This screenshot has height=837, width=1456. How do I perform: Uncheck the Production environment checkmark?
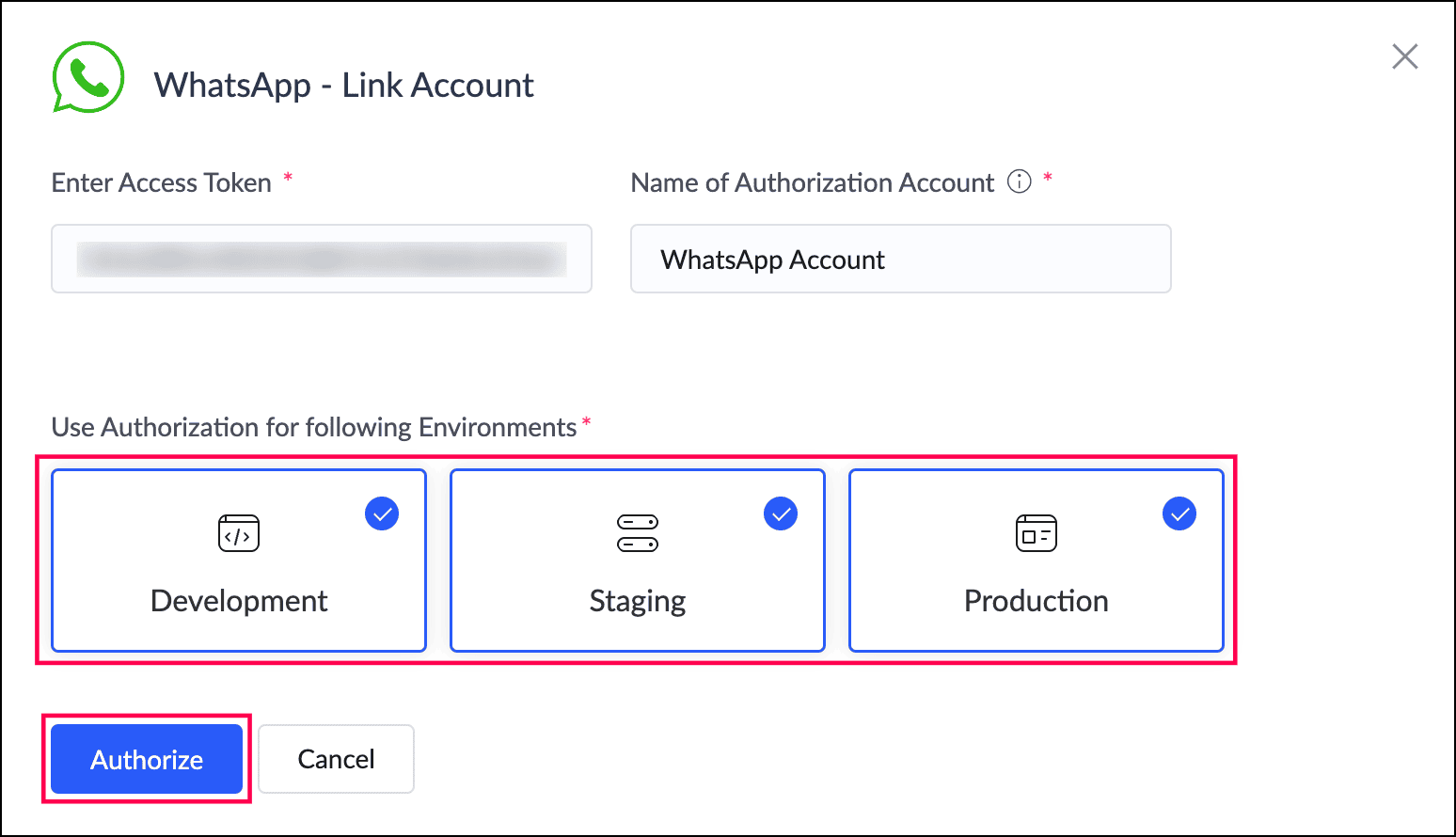pyautogui.click(x=1179, y=513)
